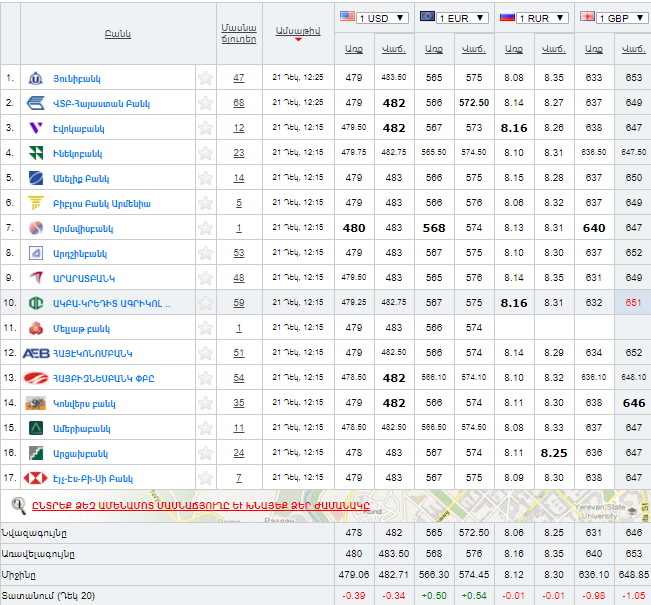Click the Արմսվիսբանկ bold 640 GBP value
This screenshot has width=651, height=605.
click(594, 228)
